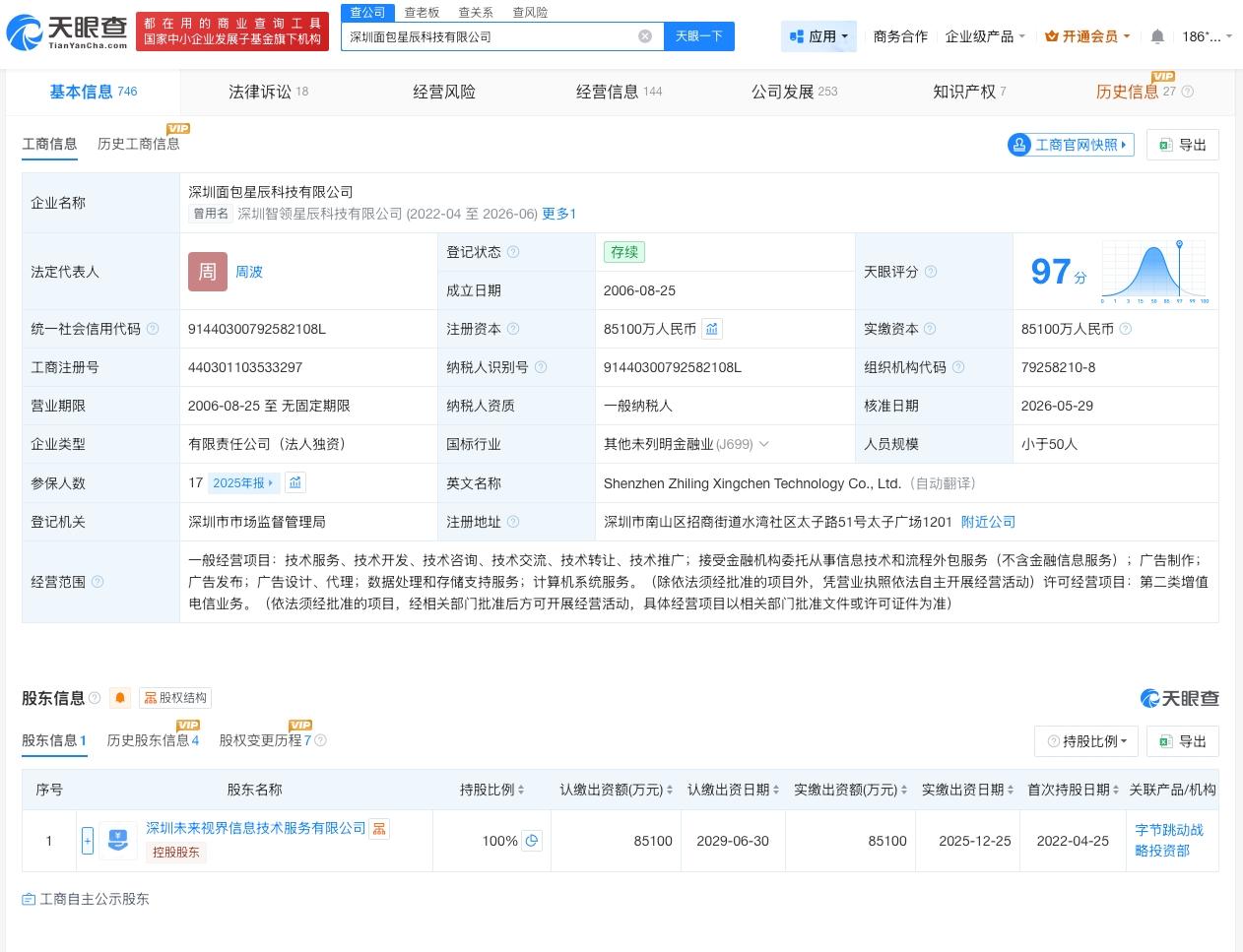
Task: Open the 历史信息 VIP tab
Action: point(1136,92)
